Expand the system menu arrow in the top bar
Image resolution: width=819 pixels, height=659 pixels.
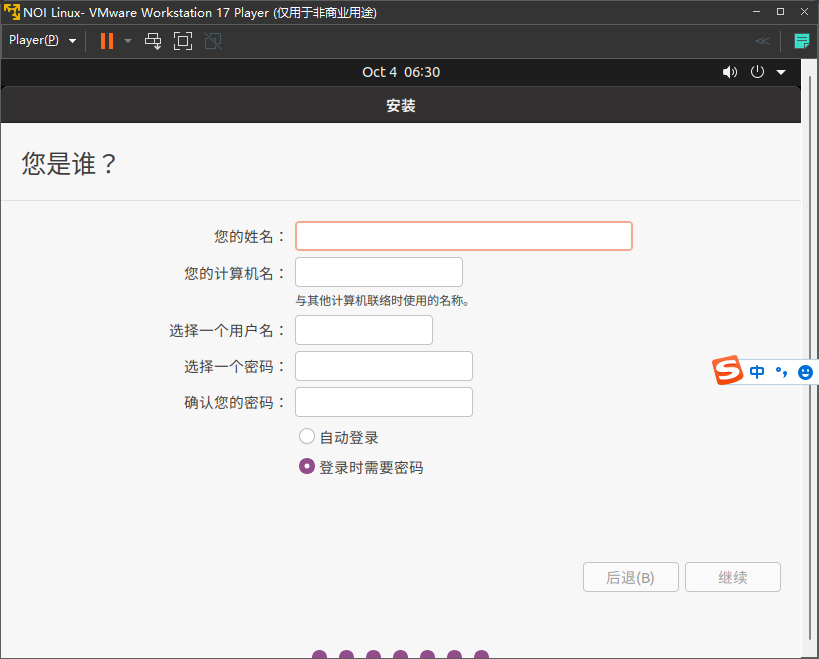[x=781, y=72]
